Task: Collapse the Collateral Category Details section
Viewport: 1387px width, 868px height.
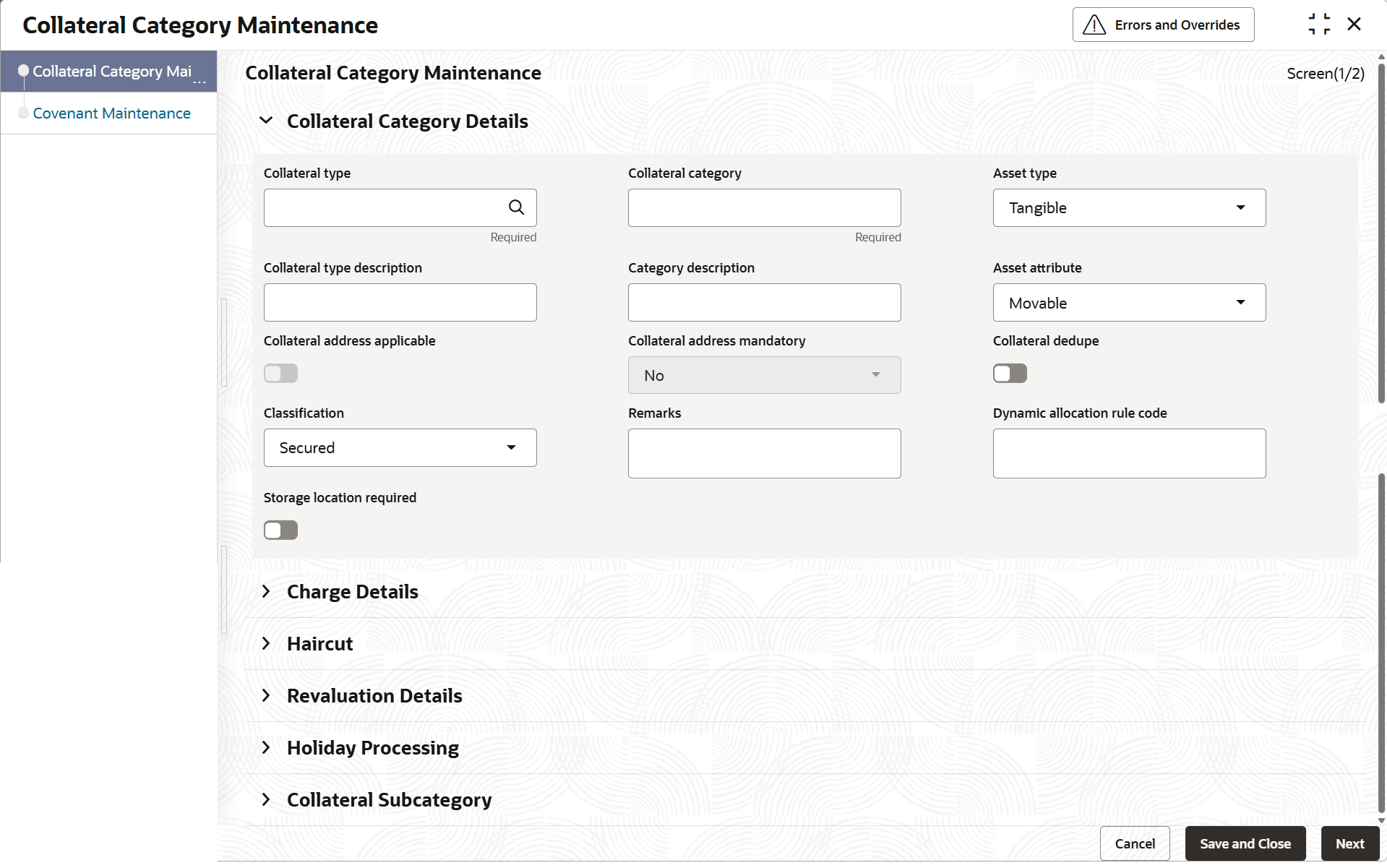Action: [x=267, y=121]
